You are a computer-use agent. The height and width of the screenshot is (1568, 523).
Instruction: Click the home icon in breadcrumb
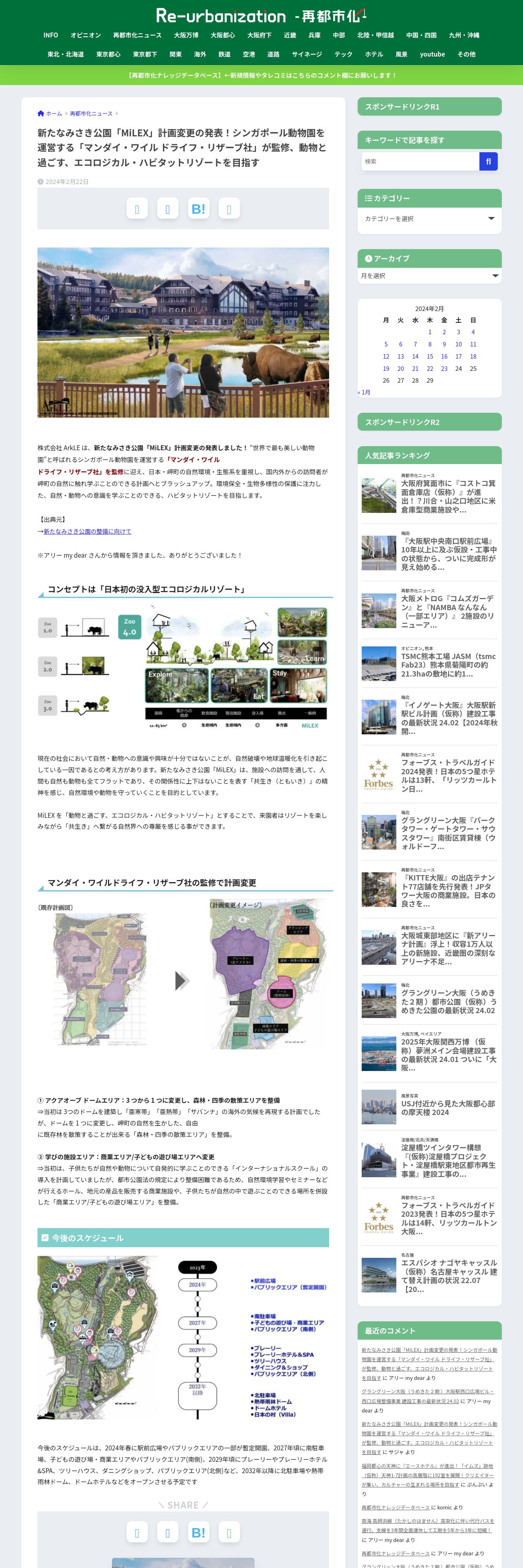pos(41,113)
